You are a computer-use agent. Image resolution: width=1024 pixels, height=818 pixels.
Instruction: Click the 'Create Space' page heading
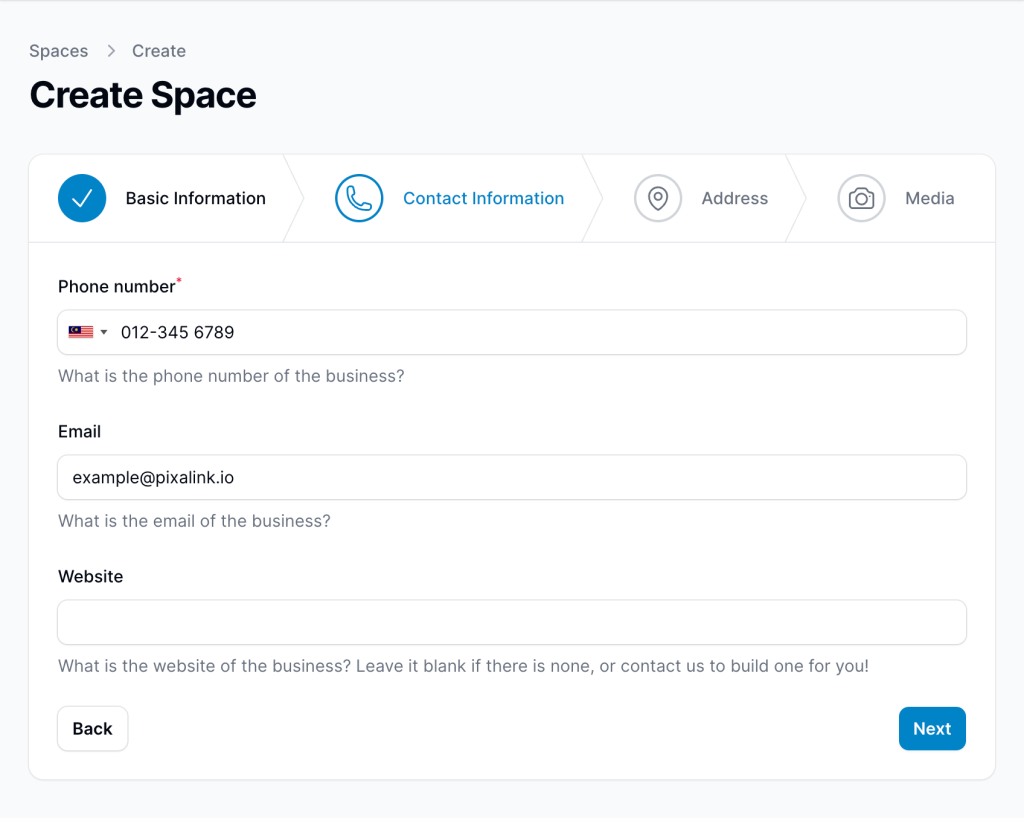(143, 95)
